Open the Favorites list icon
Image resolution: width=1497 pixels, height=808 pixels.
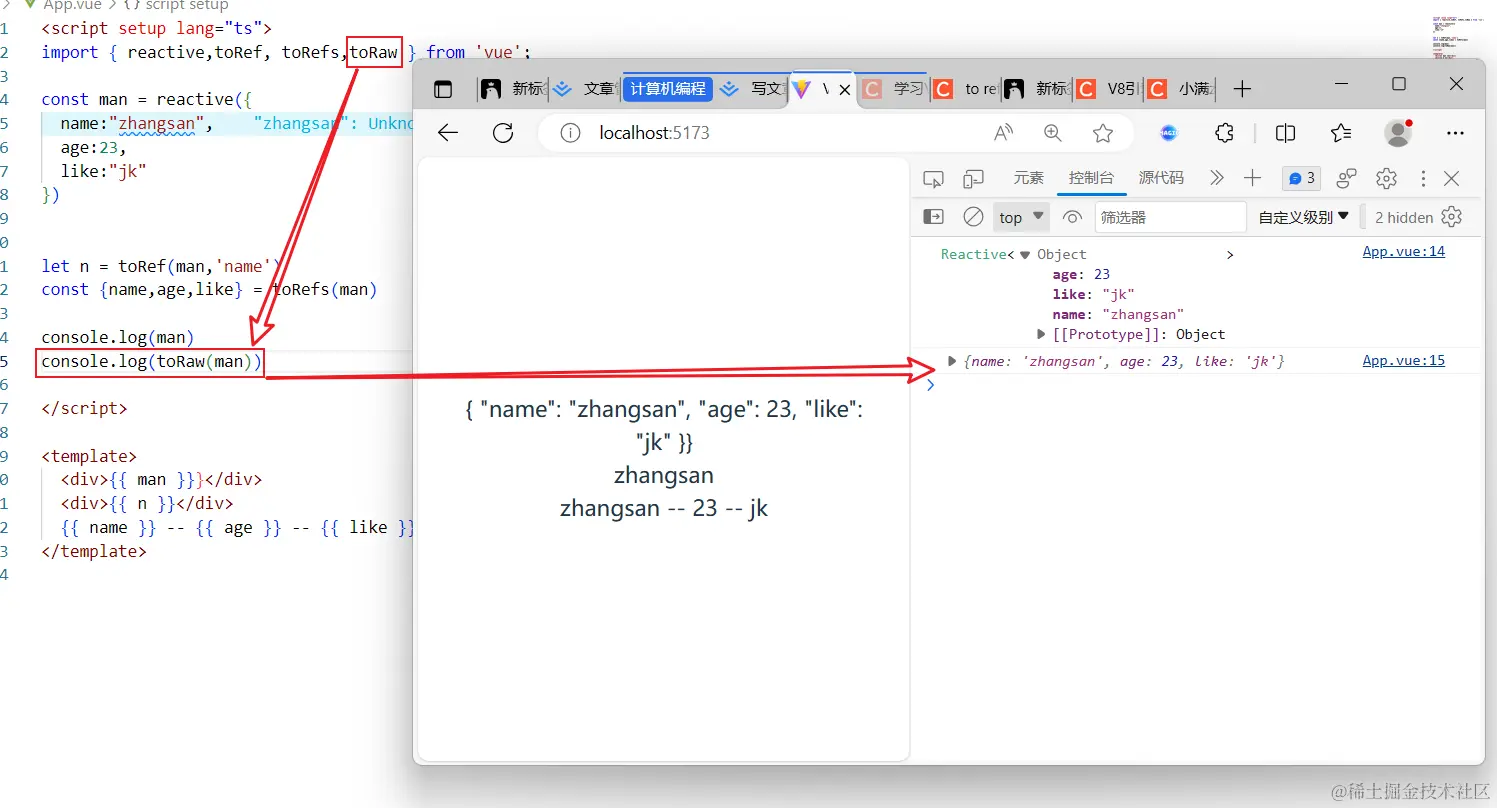pos(1341,133)
